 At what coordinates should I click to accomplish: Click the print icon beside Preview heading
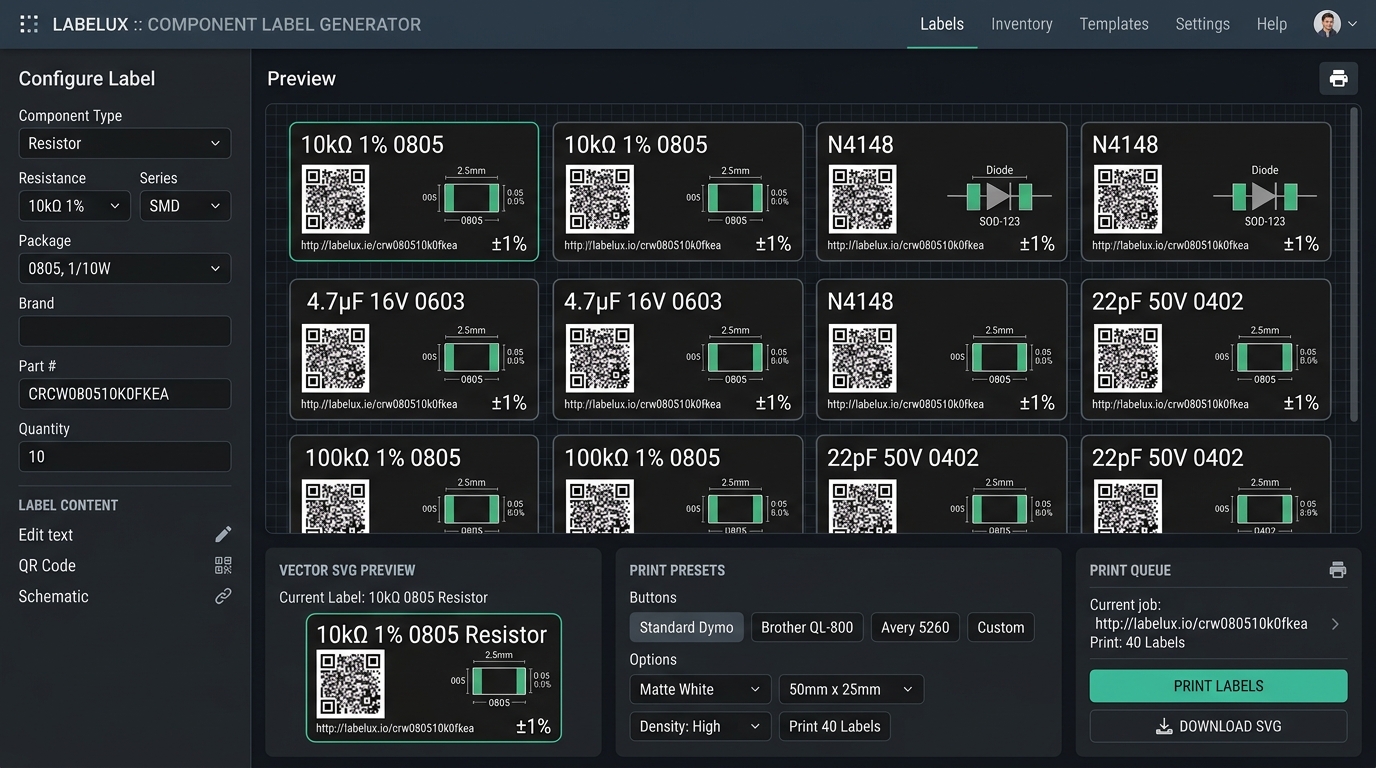[1338, 78]
